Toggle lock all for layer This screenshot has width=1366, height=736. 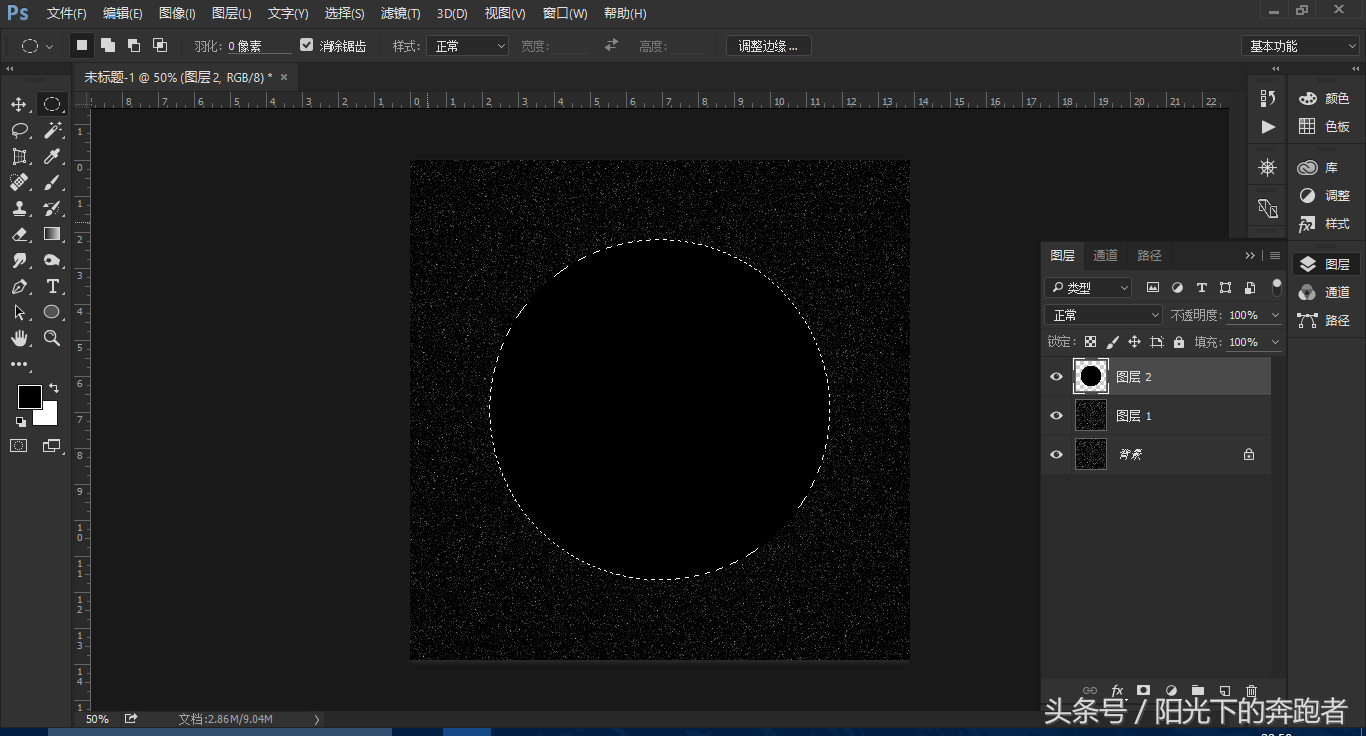(x=1179, y=342)
